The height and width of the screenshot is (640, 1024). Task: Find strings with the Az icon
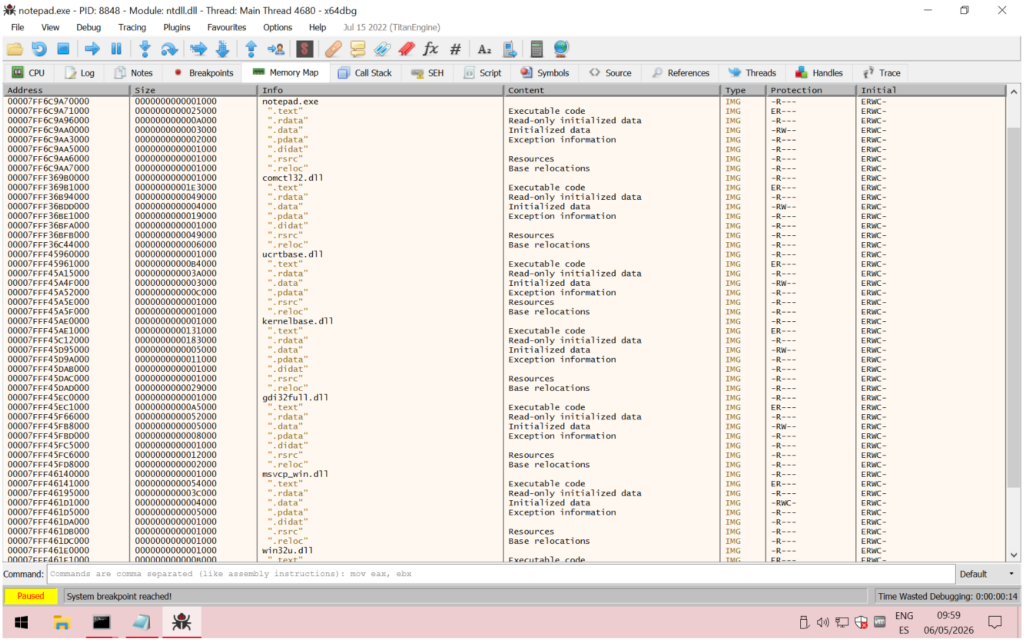484,49
